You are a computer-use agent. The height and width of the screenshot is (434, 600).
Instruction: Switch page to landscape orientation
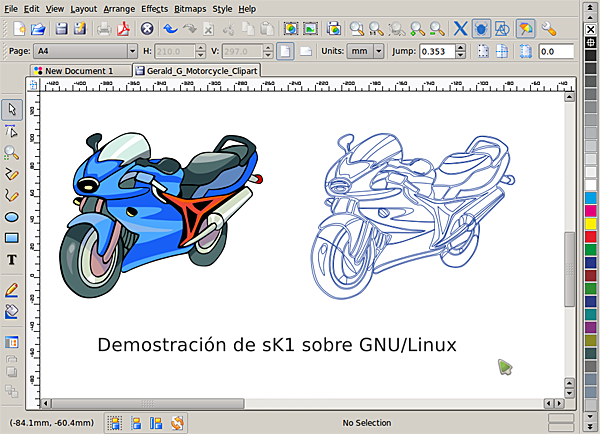(x=305, y=51)
